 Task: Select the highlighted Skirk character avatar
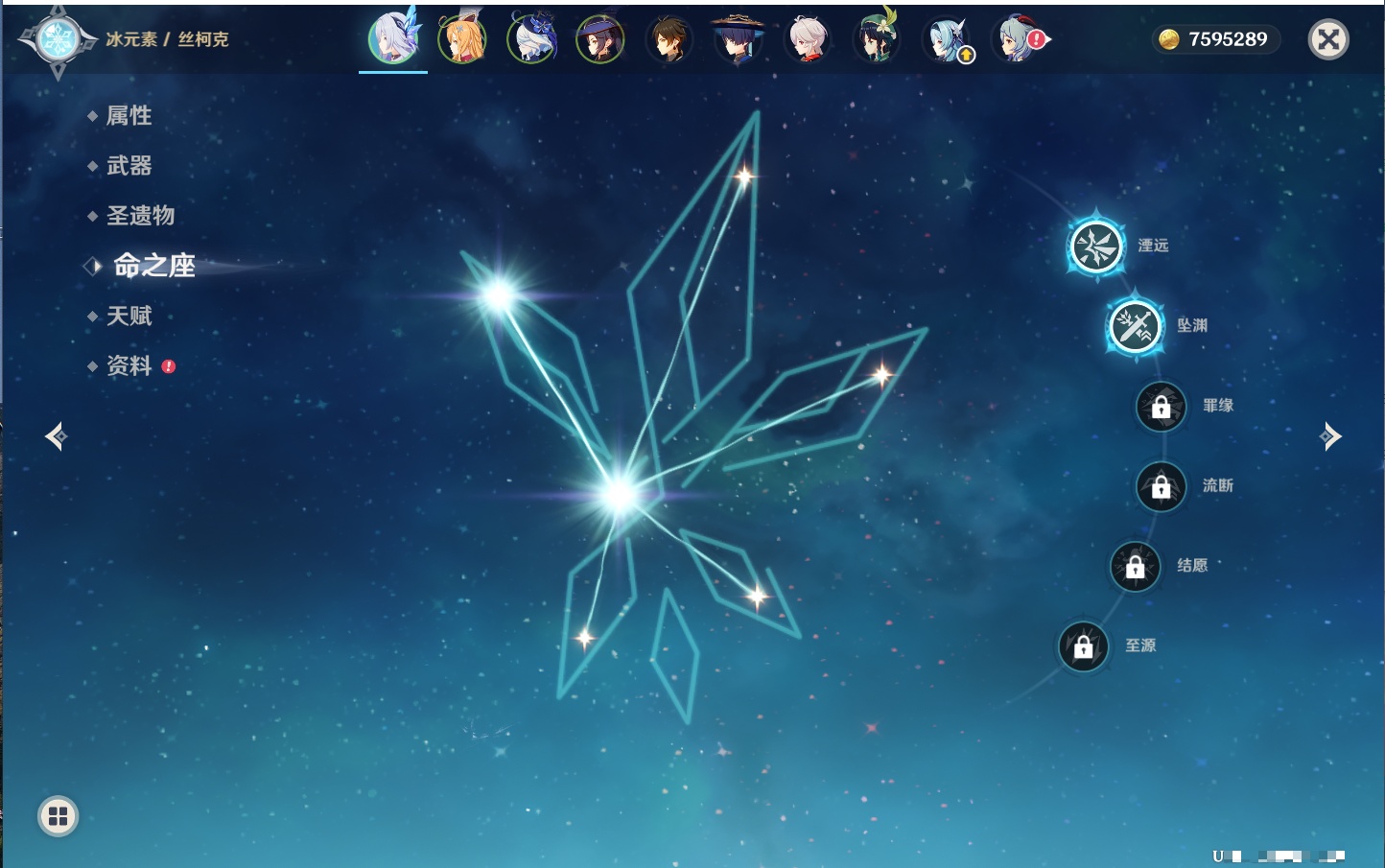[393, 39]
